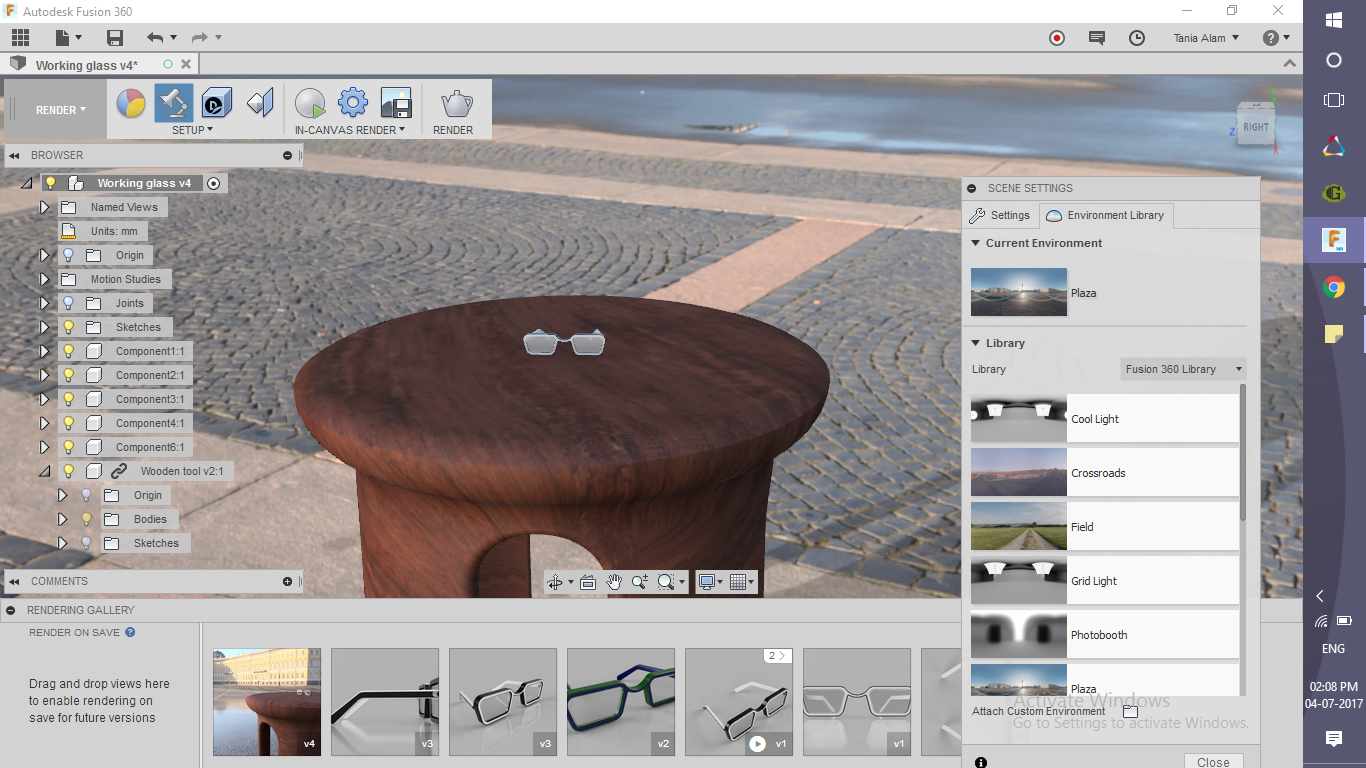Activate the Working glass v4 radio button
The image size is (1366, 768).
click(213, 183)
